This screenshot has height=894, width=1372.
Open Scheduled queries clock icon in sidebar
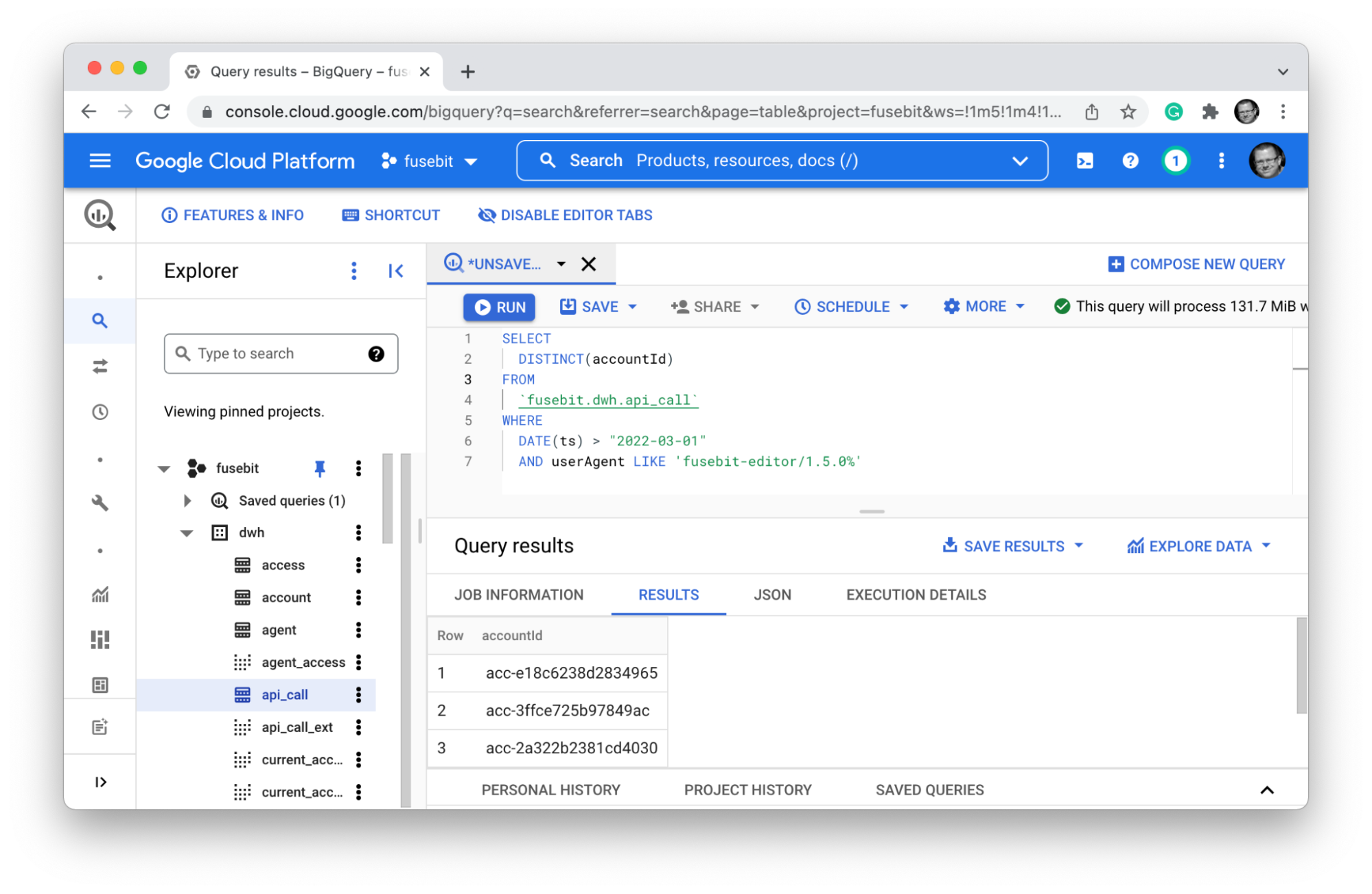pyautogui.click(x=100, y=412)
